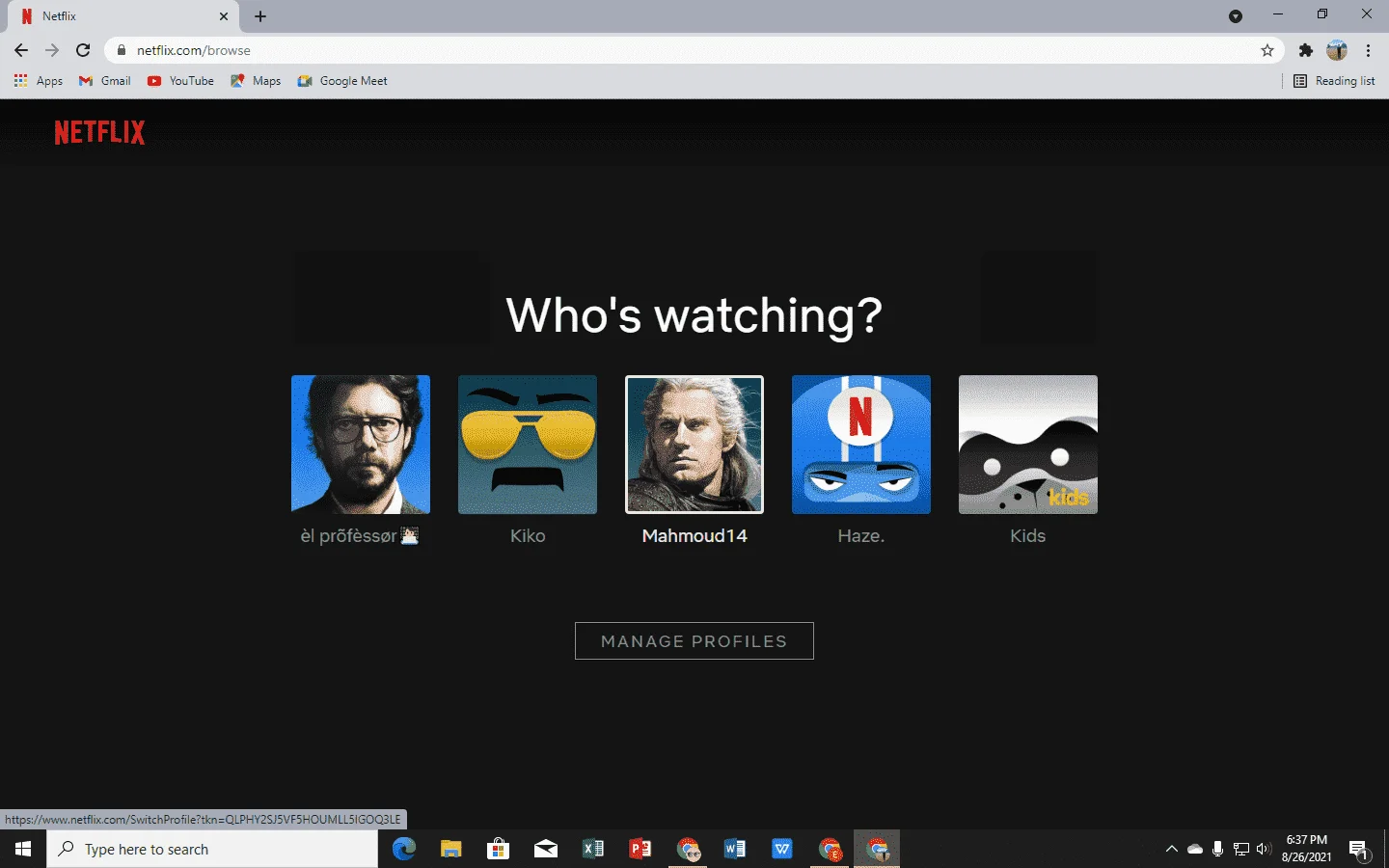Open the Apps bookmark shortcut
The width and height of the screenshot is (1389, 868).
click(x=39, y=81)
